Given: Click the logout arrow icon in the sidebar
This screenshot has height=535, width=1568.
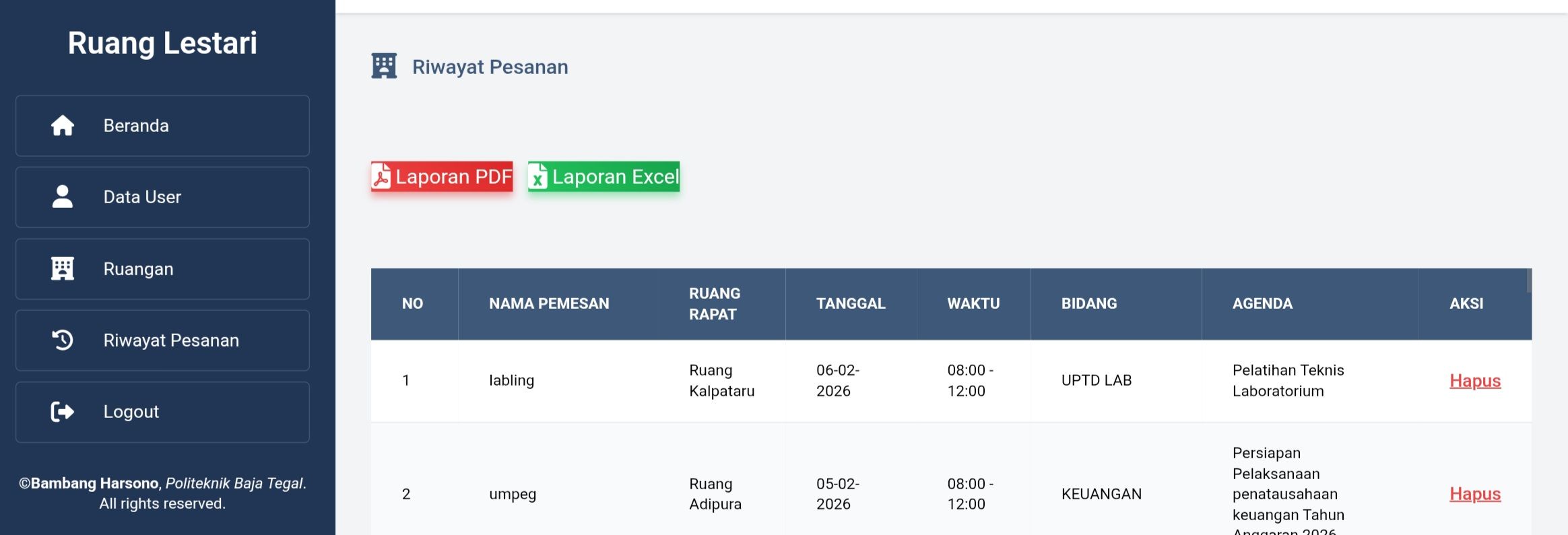Looking at the screenshot, I should (x=61, y=411).
